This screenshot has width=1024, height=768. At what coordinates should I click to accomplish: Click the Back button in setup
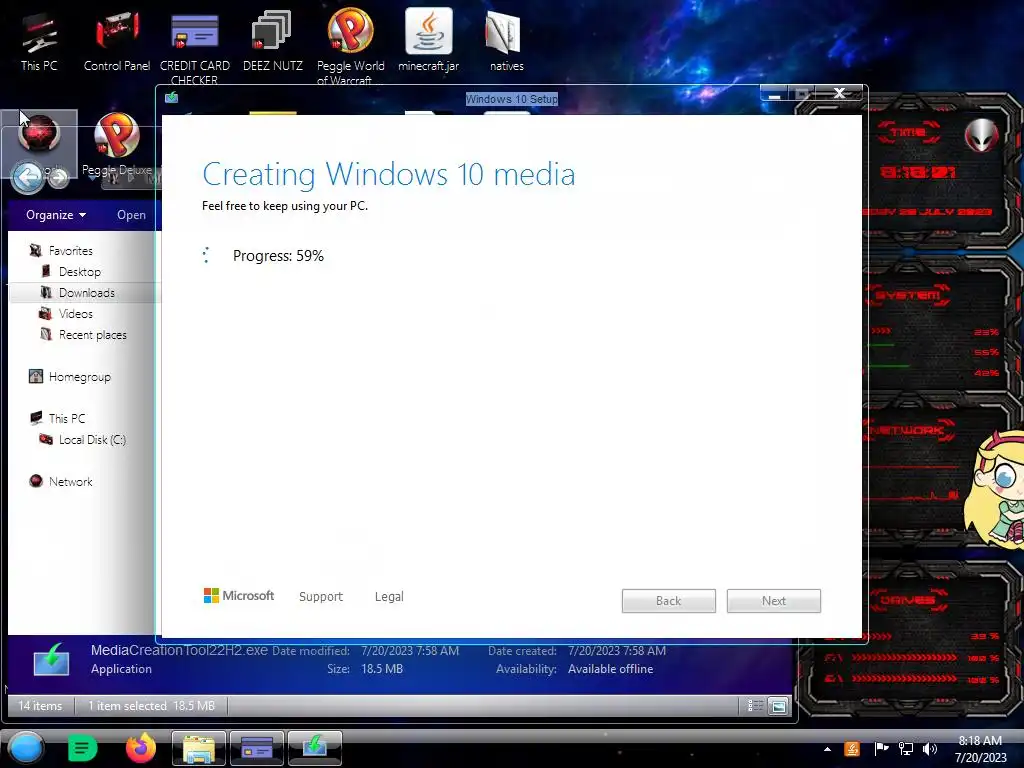click(669, 601)
